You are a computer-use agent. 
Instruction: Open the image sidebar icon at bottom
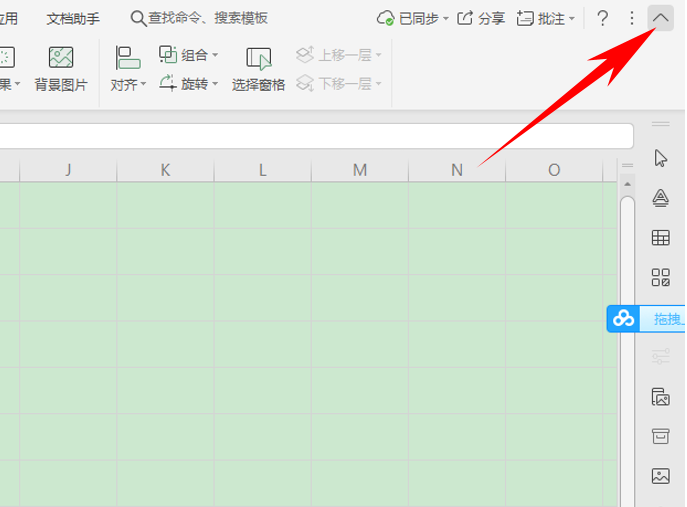pyautogui.click(x=660, y=476)
